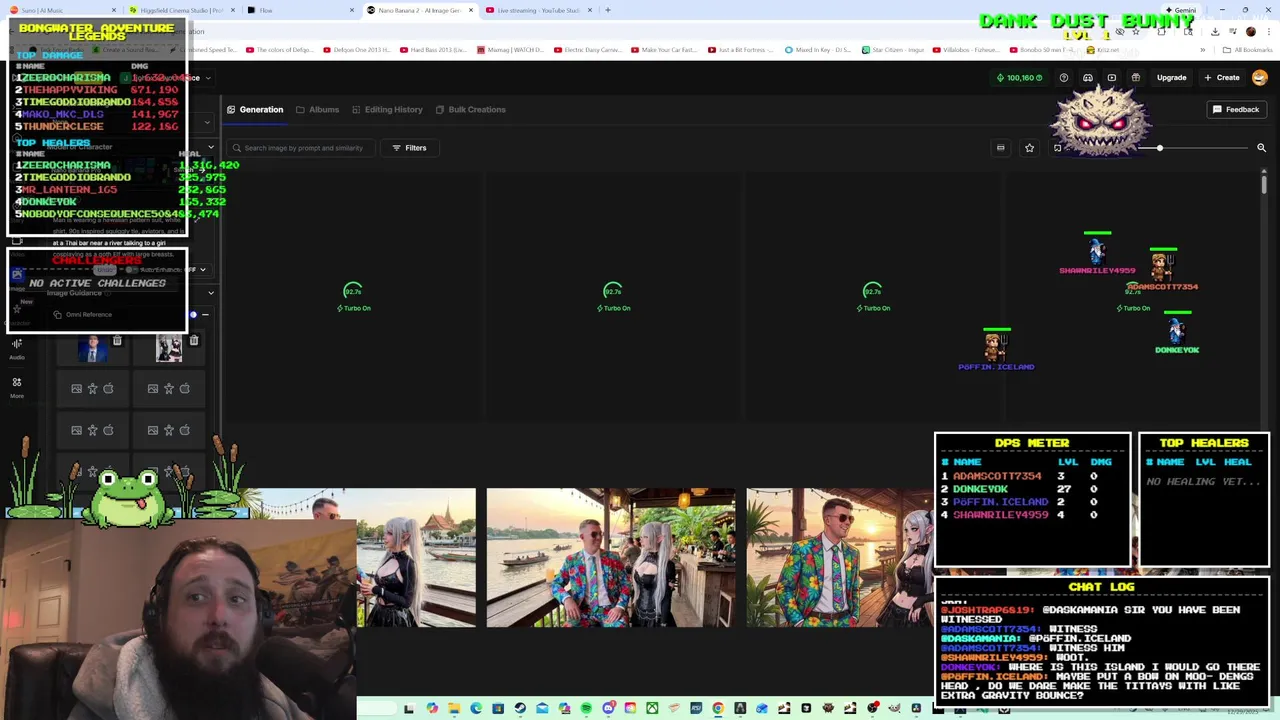Click the Gemini button in Chrome title bar
Image resolution: width=1280 pixels, height=720 pixels.
(x=1181, y=10)
